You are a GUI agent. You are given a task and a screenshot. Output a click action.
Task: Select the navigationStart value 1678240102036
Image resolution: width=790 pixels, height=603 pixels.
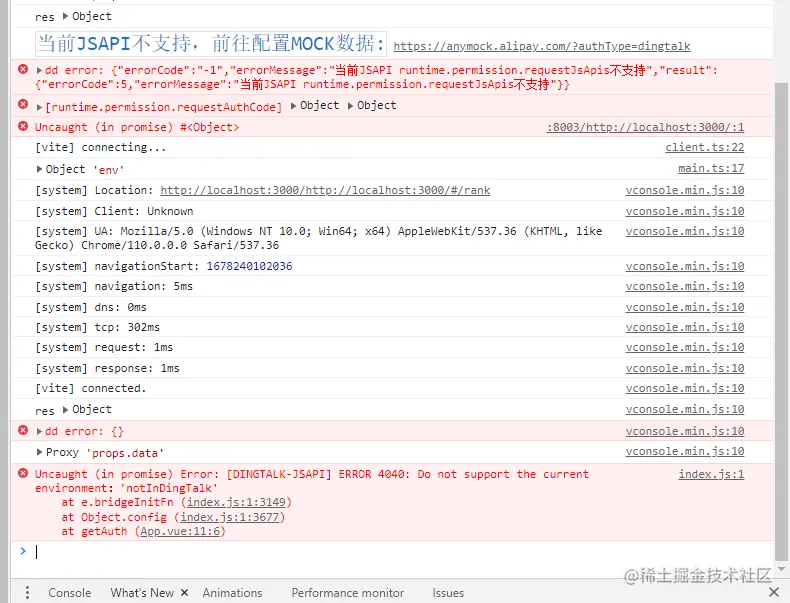tap(249, 266)
